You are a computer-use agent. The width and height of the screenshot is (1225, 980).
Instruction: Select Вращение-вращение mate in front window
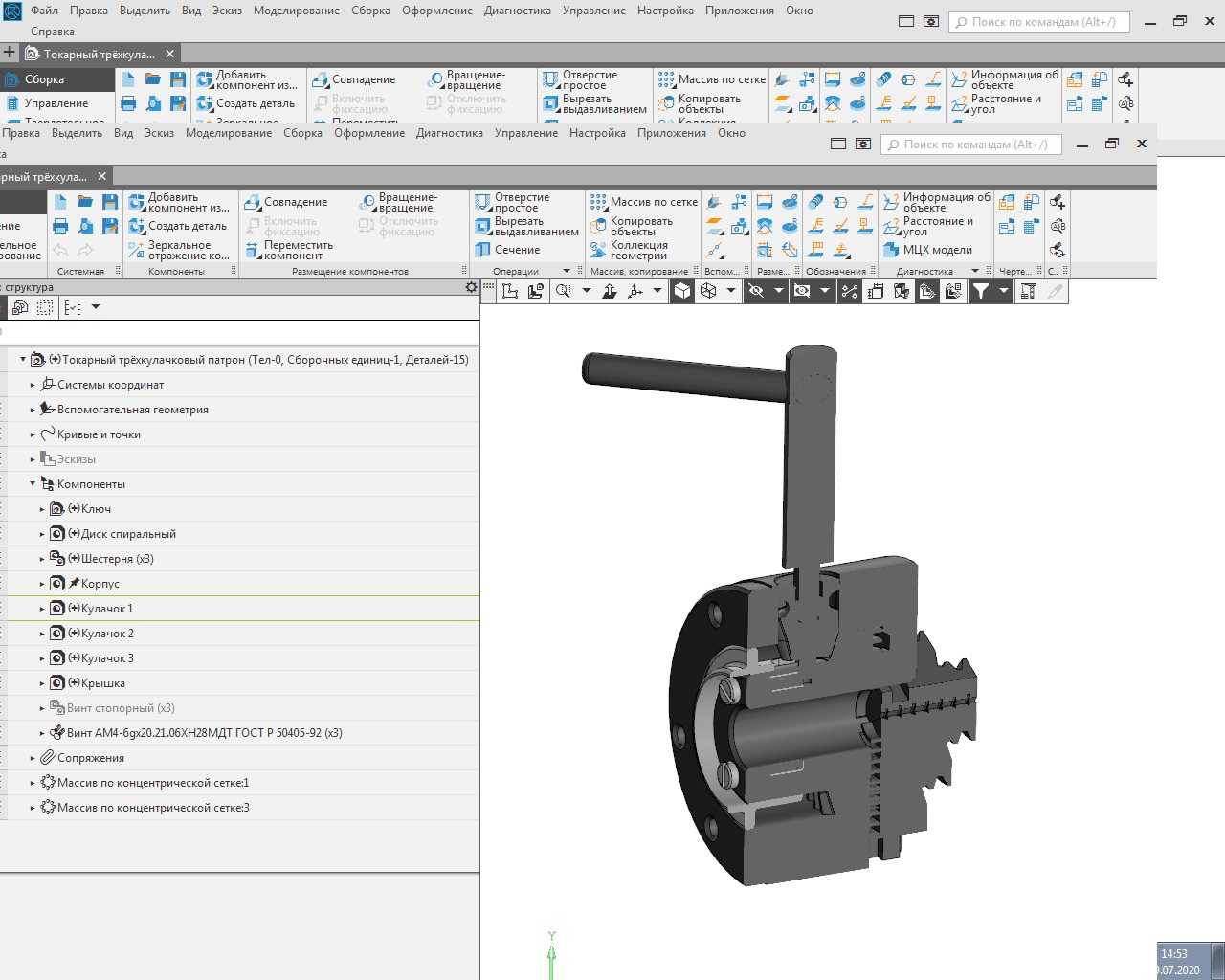tap(398, 202)
